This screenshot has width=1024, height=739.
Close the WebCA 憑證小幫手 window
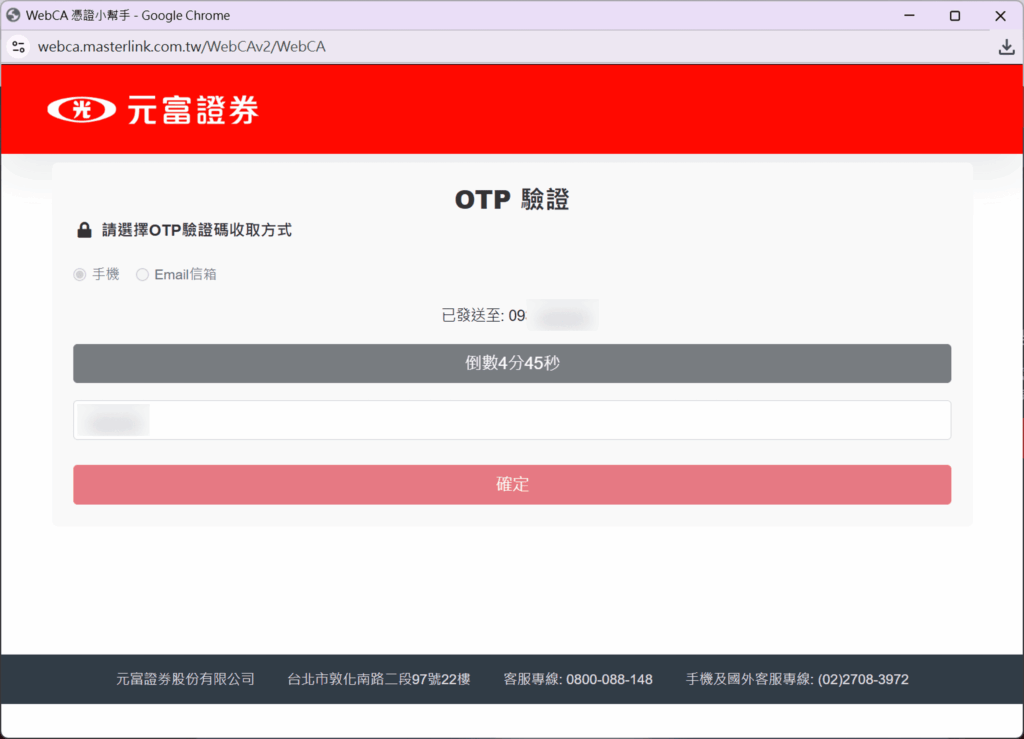pyautogui.click(x=1000, y=15)
